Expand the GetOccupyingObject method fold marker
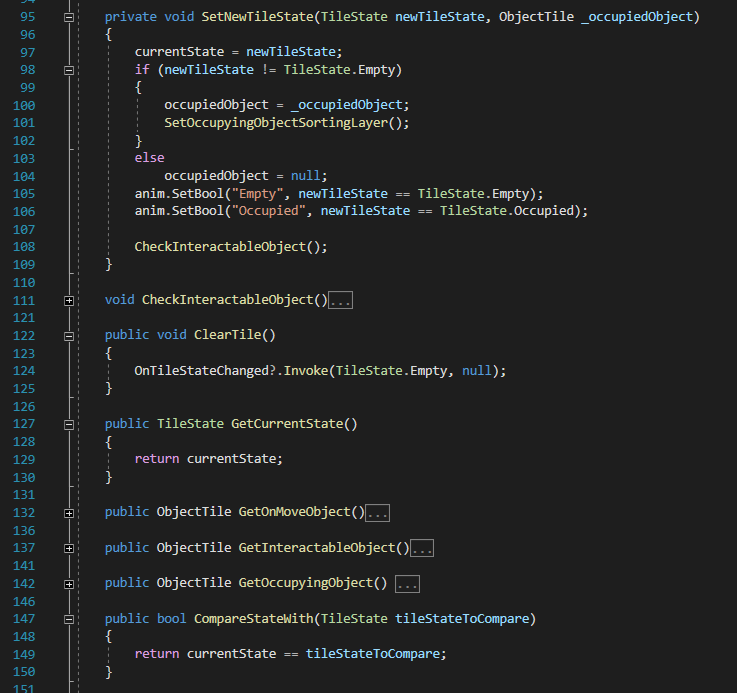 69,583
